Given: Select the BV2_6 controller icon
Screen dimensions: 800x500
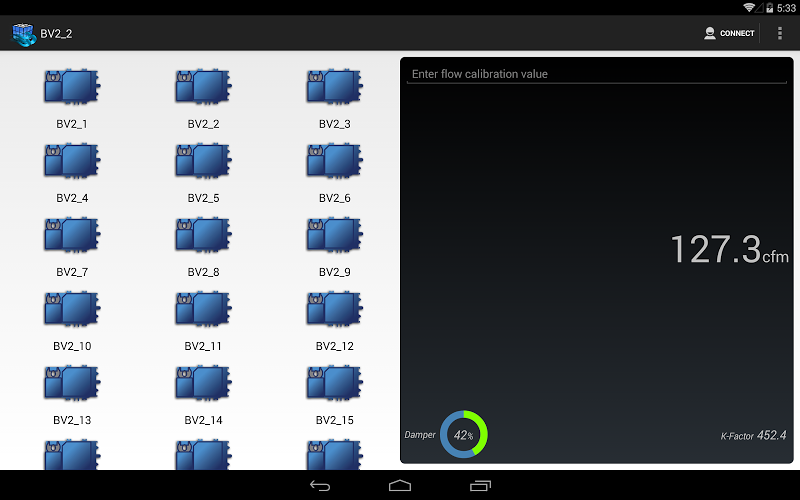Looking at the screenshot, I should (335, 161).
